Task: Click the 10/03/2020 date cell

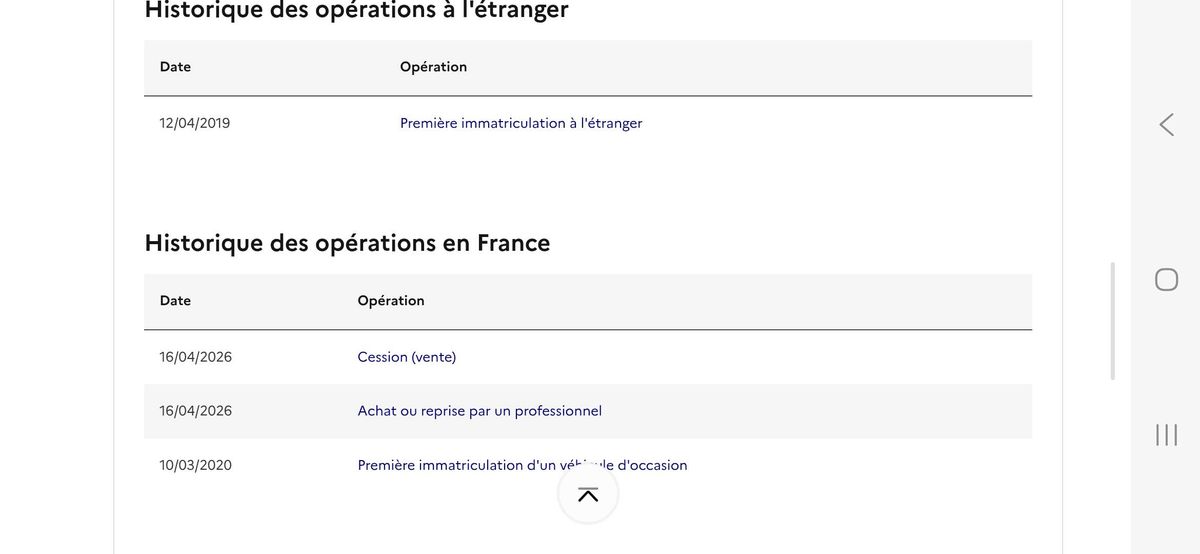Action: coord(196,465)
